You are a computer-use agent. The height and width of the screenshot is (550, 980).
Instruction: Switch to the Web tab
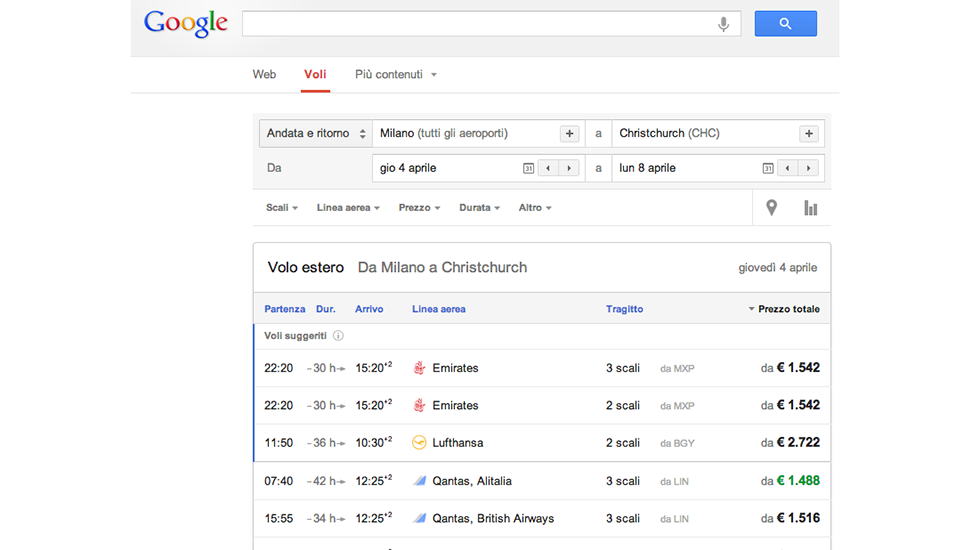click(264, 74)
